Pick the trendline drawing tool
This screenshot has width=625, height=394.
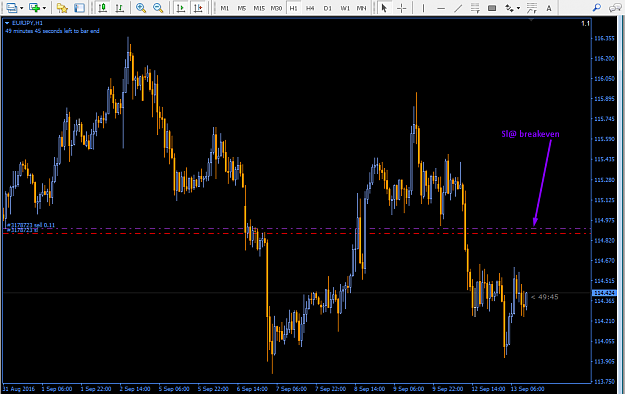(458, 8)
